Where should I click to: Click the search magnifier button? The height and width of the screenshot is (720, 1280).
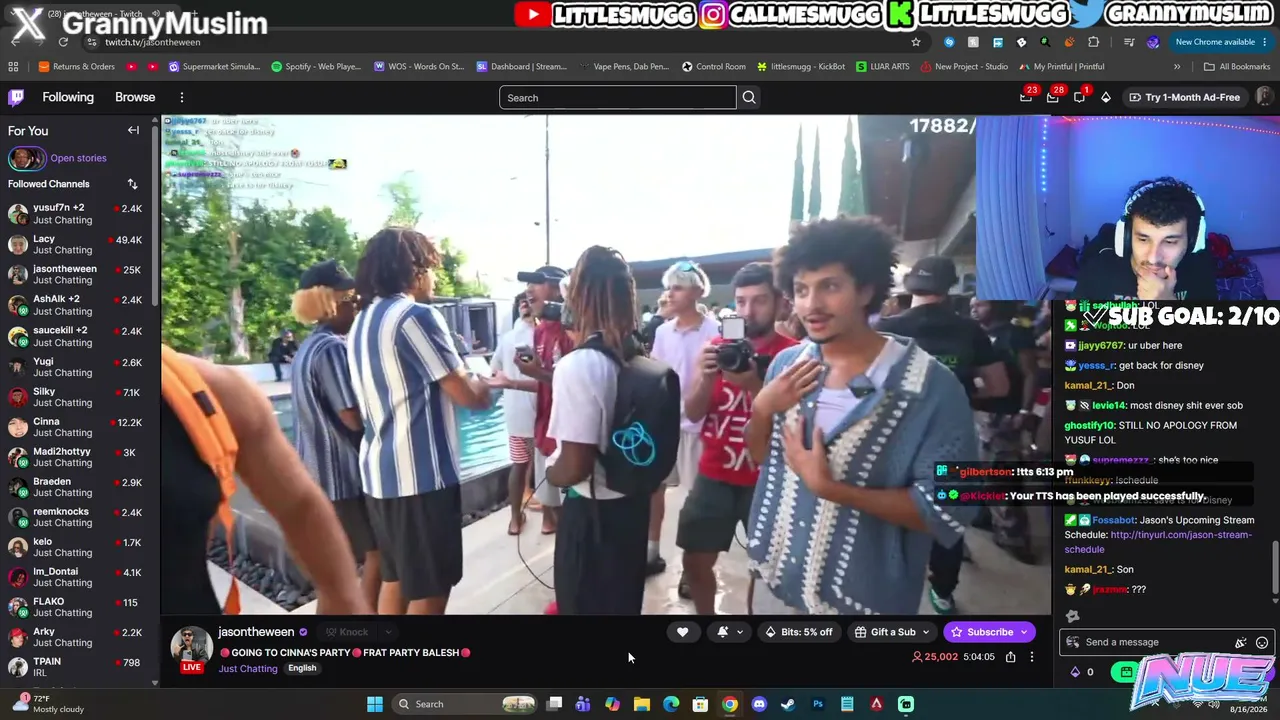pos(749,97)
